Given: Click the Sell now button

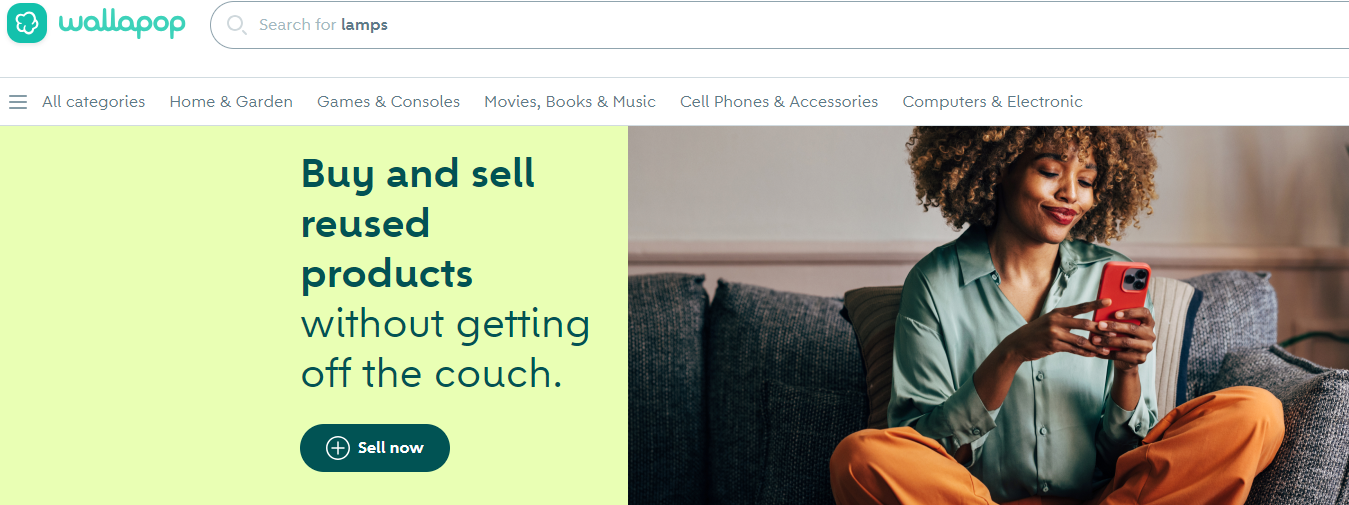Looking at the screenshot, I should click(x=375, y=448).
